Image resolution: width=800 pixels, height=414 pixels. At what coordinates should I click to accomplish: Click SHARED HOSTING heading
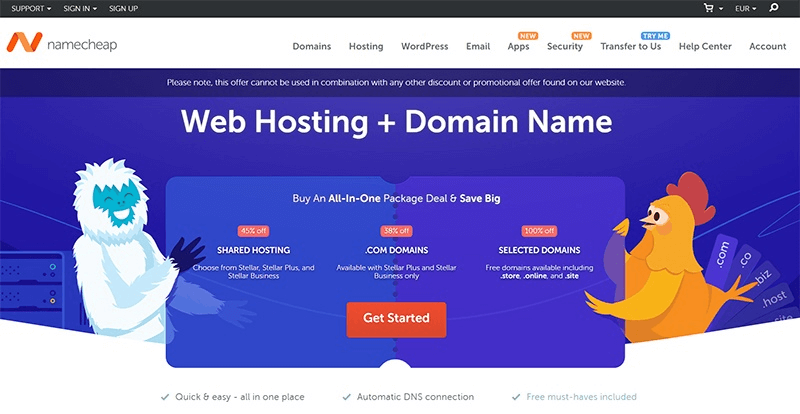click(x=254, y=250)
